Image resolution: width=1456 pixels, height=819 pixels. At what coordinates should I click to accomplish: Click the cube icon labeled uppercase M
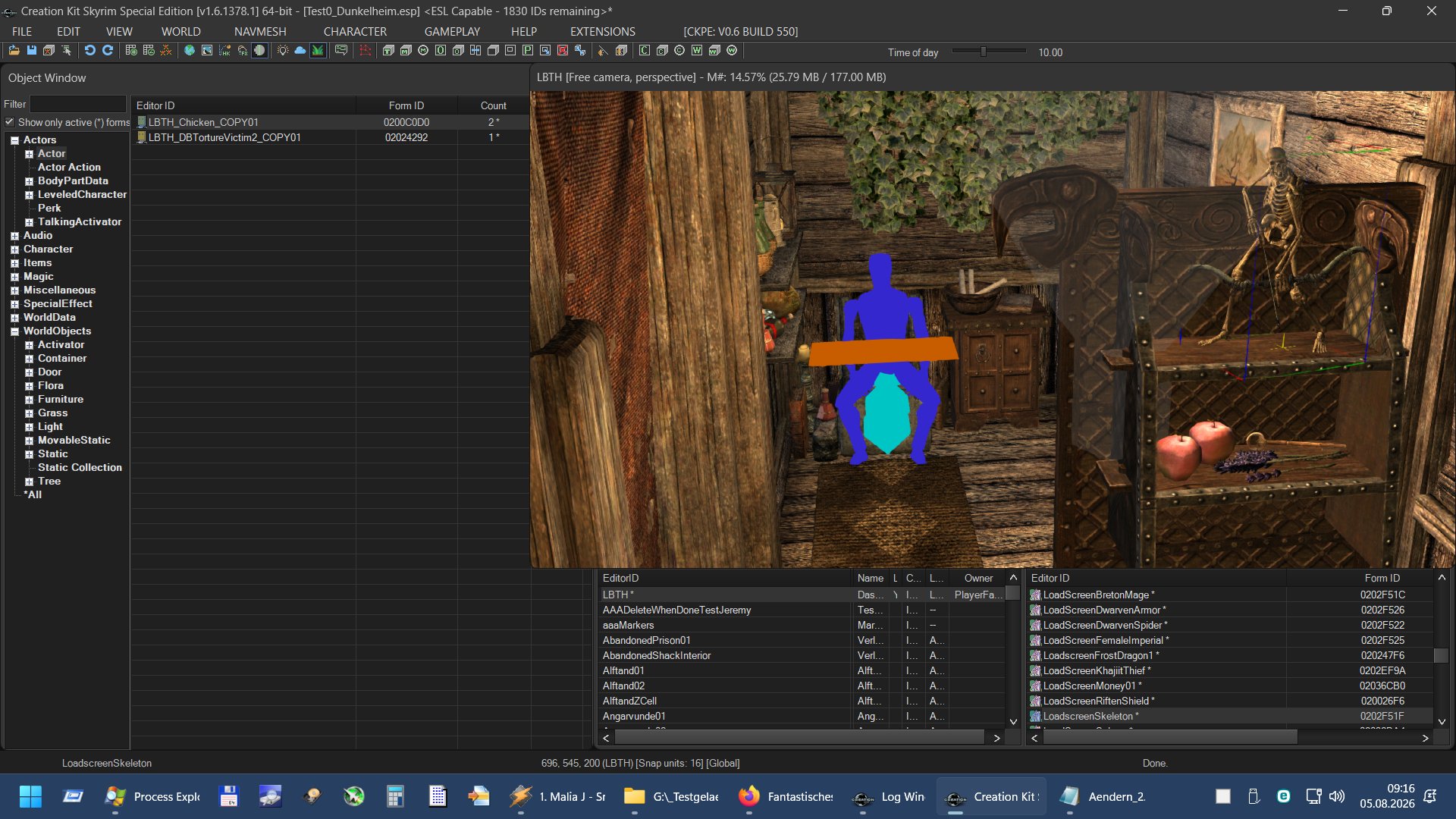(x=406, y=51)
